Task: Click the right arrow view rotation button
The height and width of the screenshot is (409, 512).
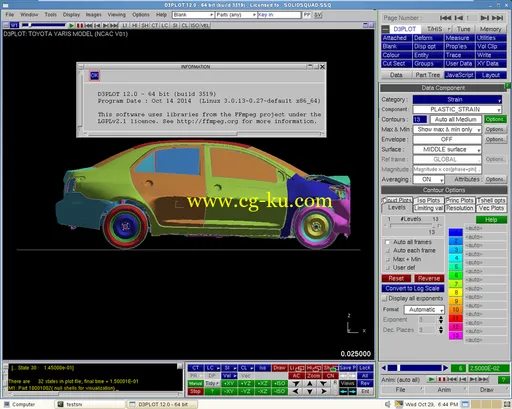Action: (324, 391)
